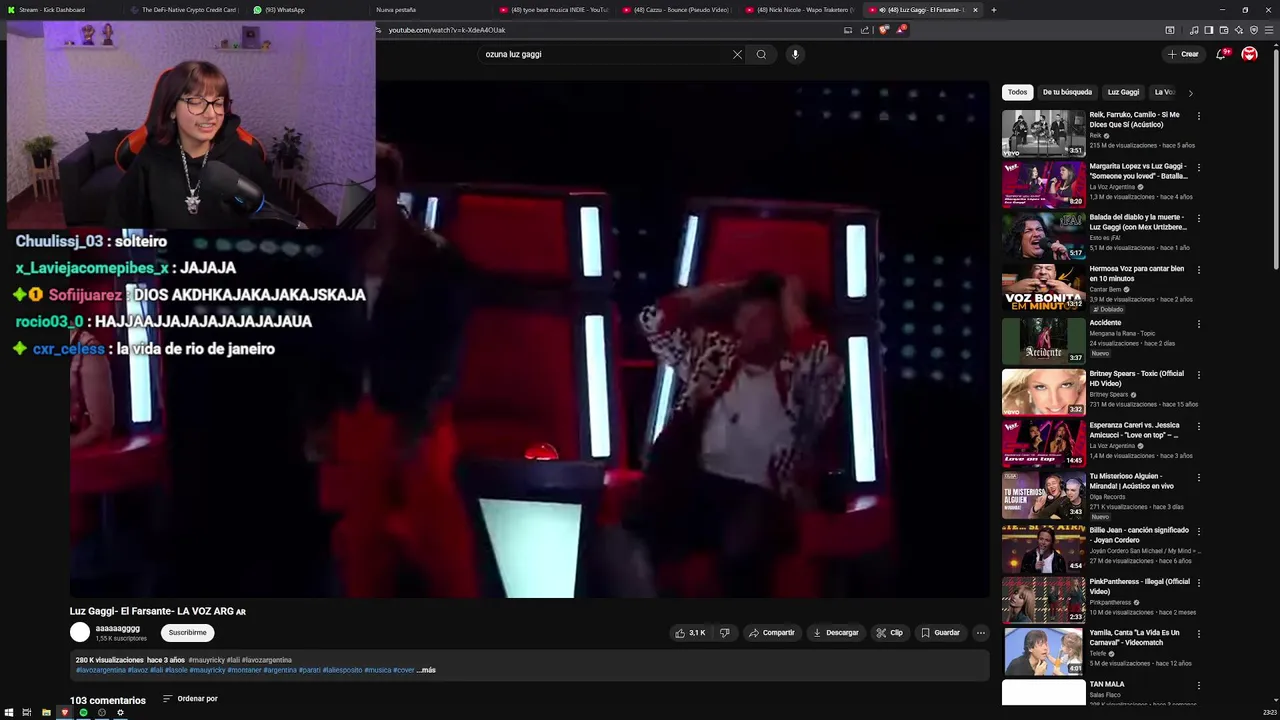Open options for the Britney Spears Toxic video
Screen dimensions: 1280x720
click(x=1198, y=375)
